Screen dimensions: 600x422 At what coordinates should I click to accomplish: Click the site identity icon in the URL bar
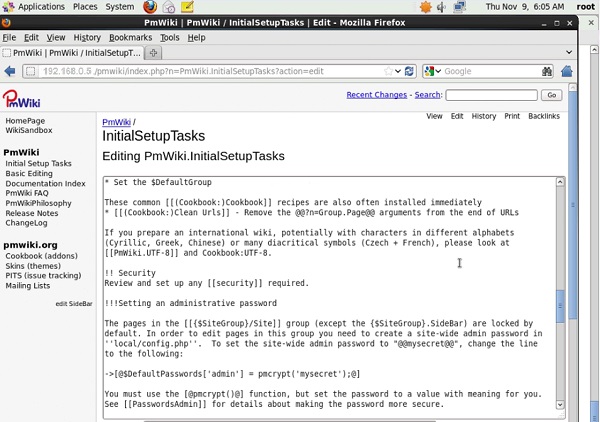[31, 71]
